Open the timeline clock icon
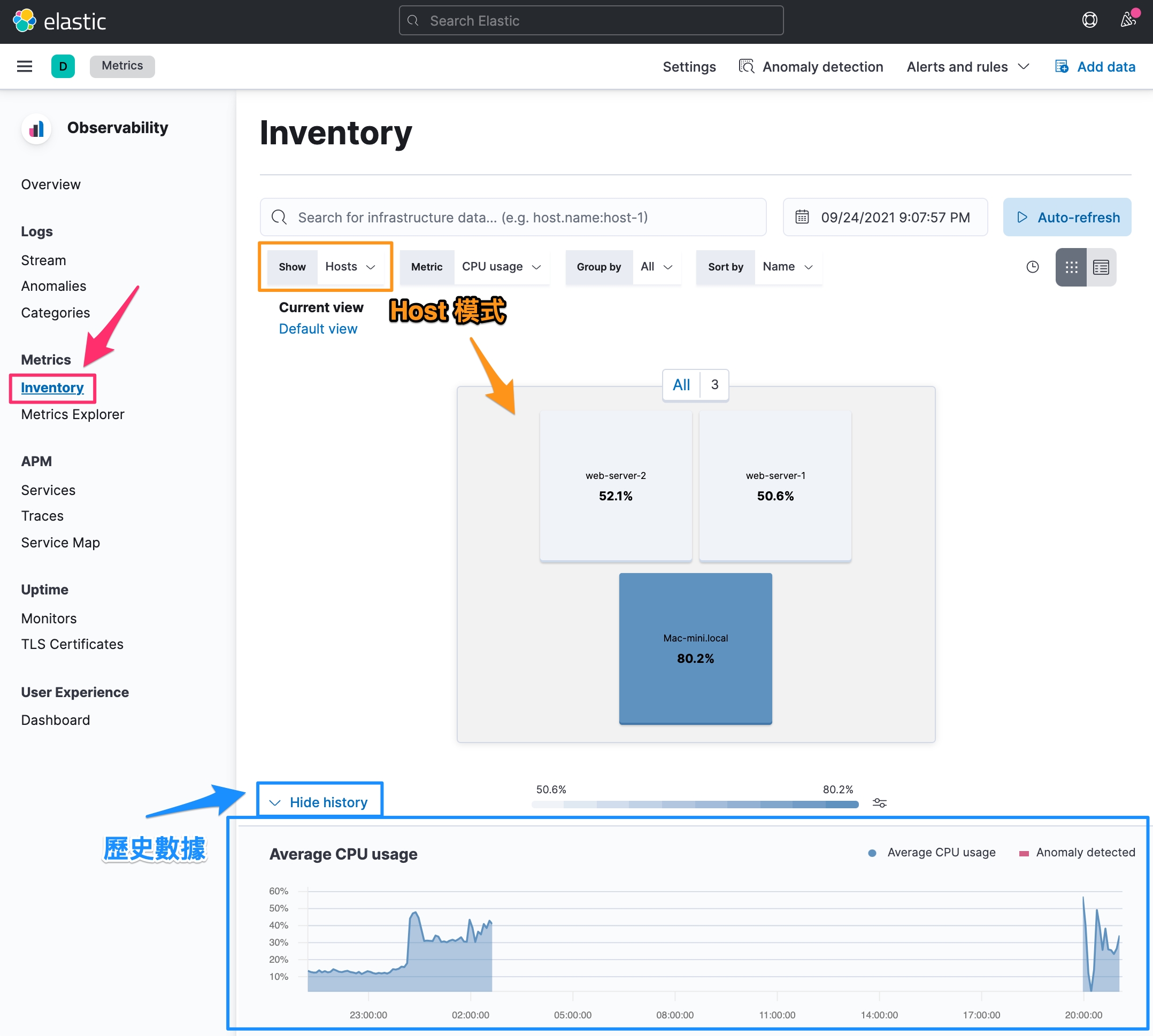 pos(1032,267)
